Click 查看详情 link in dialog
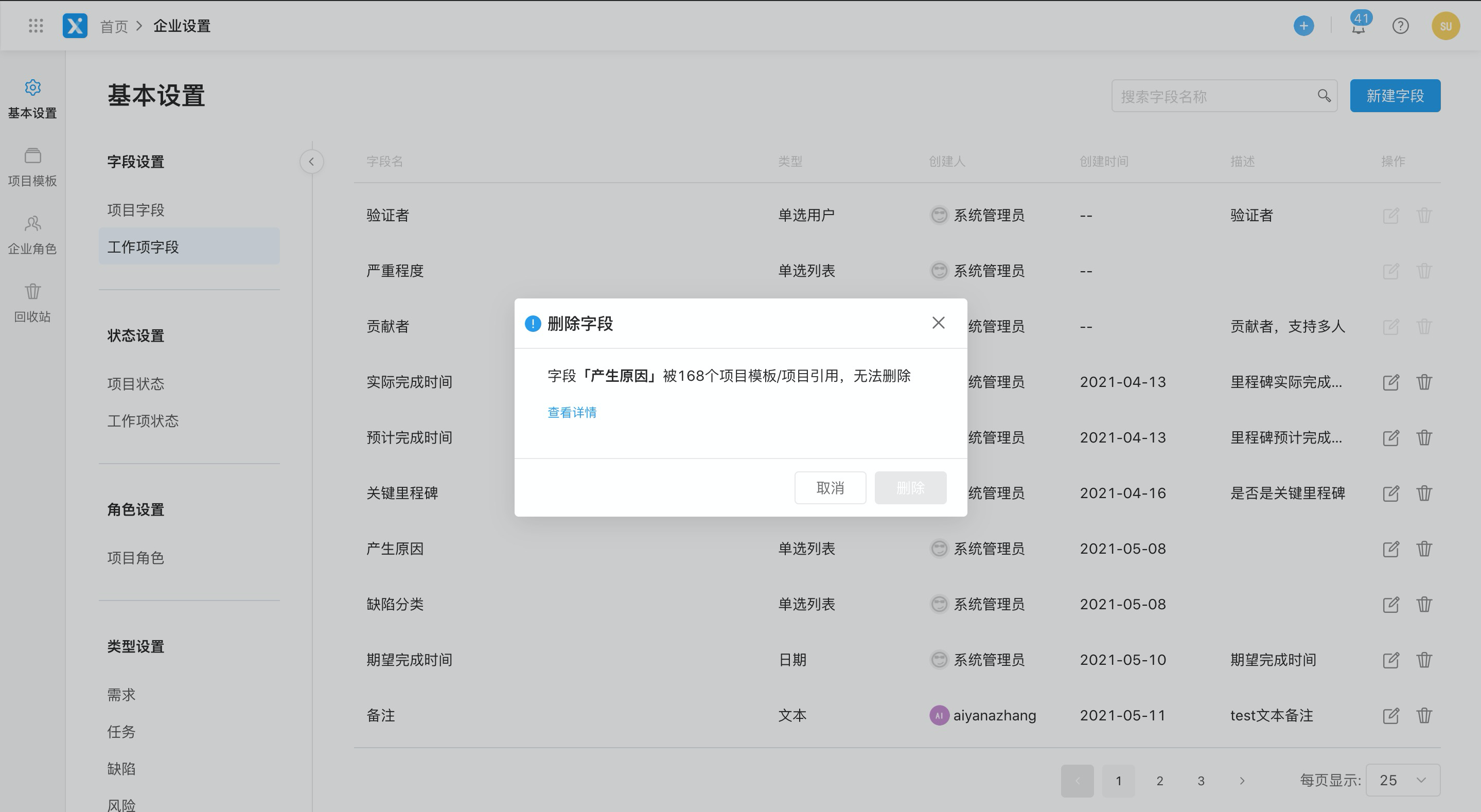This screenshot has width=1481, height=812. pyautogui.click(x=572, y=412)
